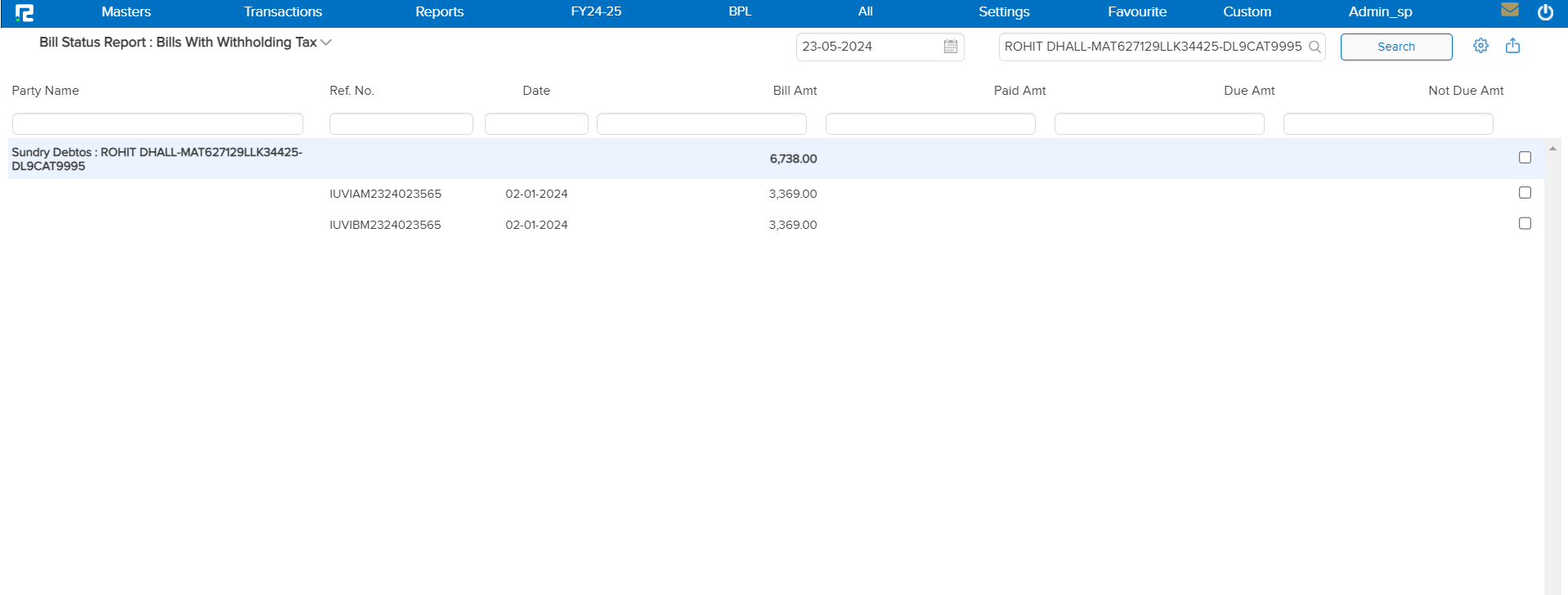Select checkbox for bill IUVIAM2324023565
1568x595 pixels.
click(x=1525, y=192)
